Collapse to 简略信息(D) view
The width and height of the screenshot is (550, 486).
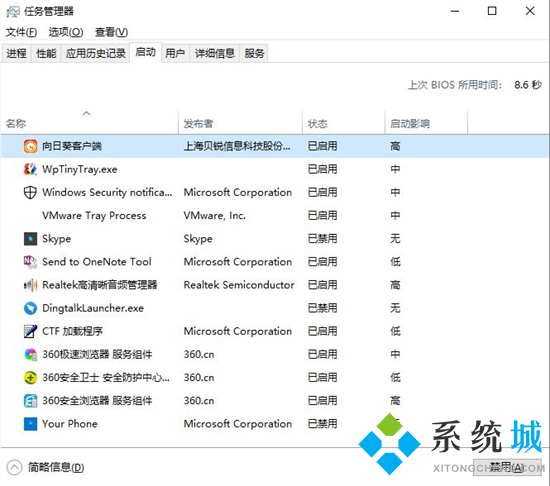(x=46, y=467)
